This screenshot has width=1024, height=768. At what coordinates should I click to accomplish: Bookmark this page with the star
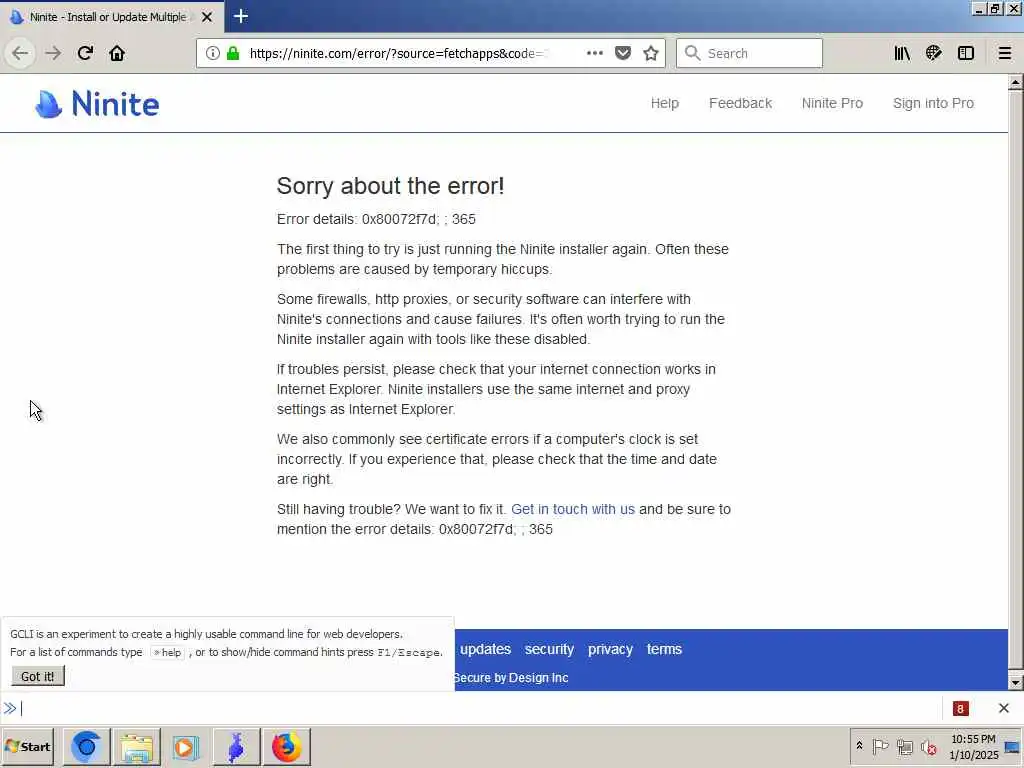coord(650,53)
